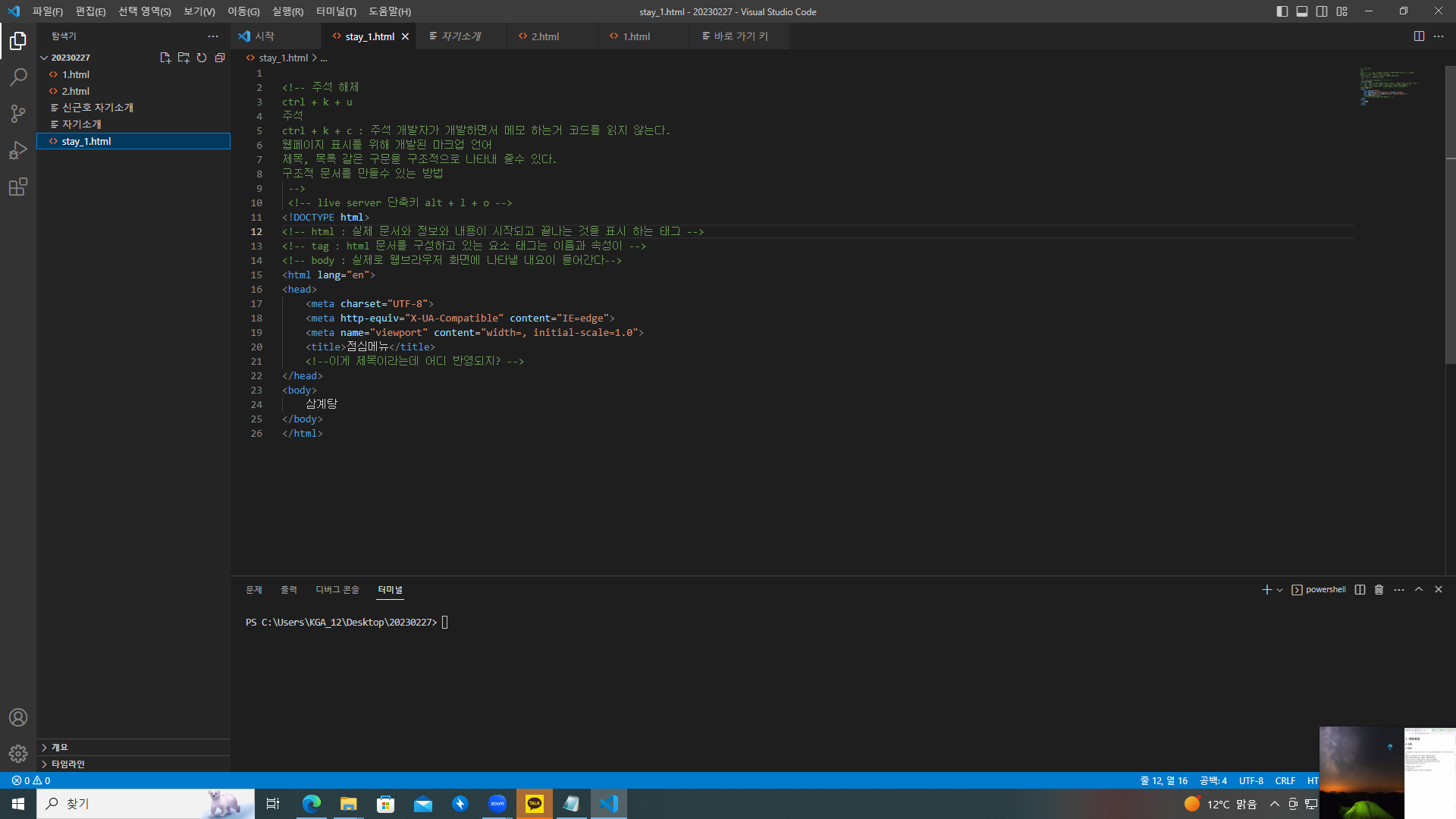The width and height of the screenshot is (1456, 819).
Task: Open Run and Debug view
Action: point(18,150)
